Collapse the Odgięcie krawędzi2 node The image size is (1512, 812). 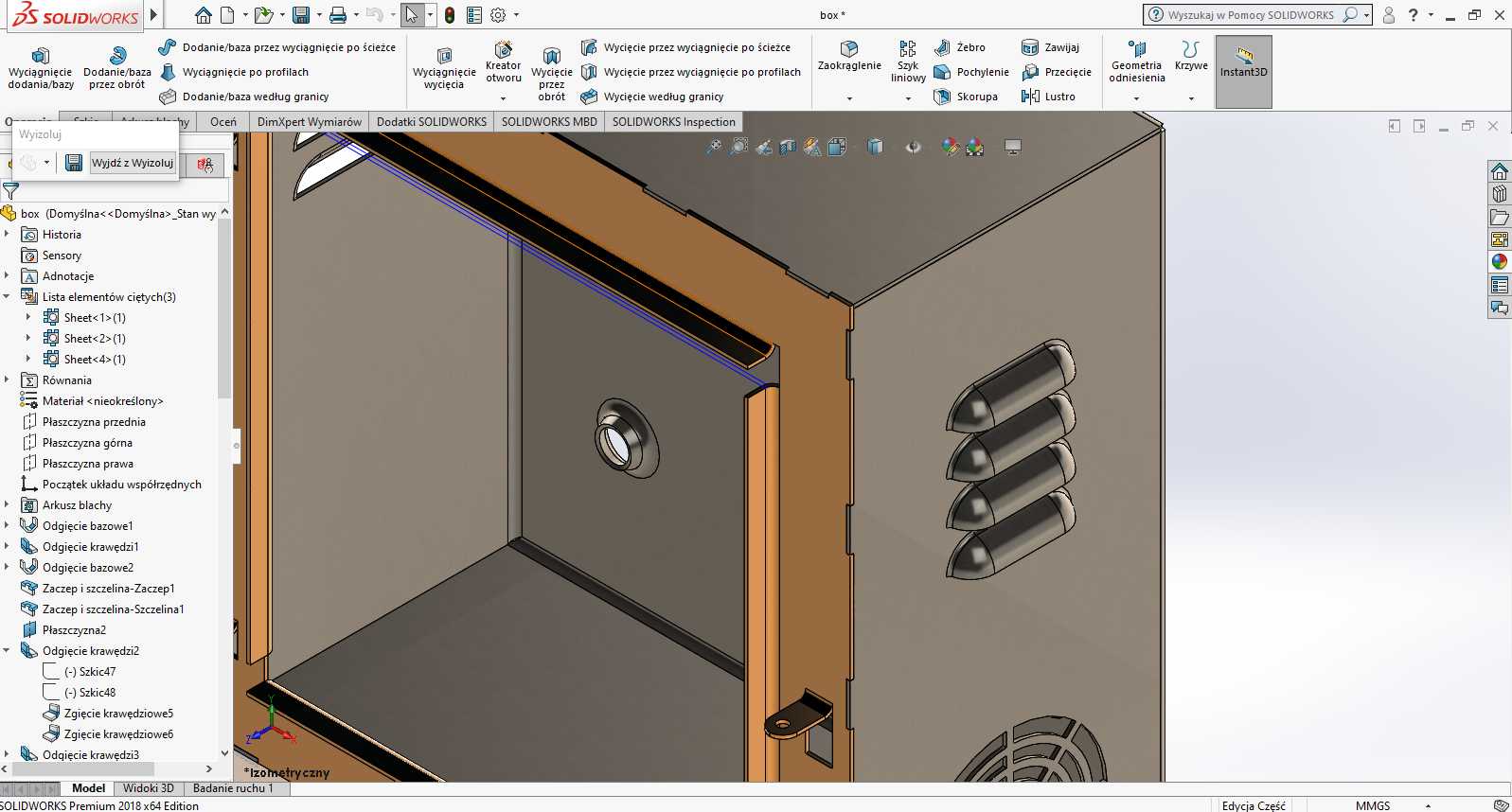point(7,651)
